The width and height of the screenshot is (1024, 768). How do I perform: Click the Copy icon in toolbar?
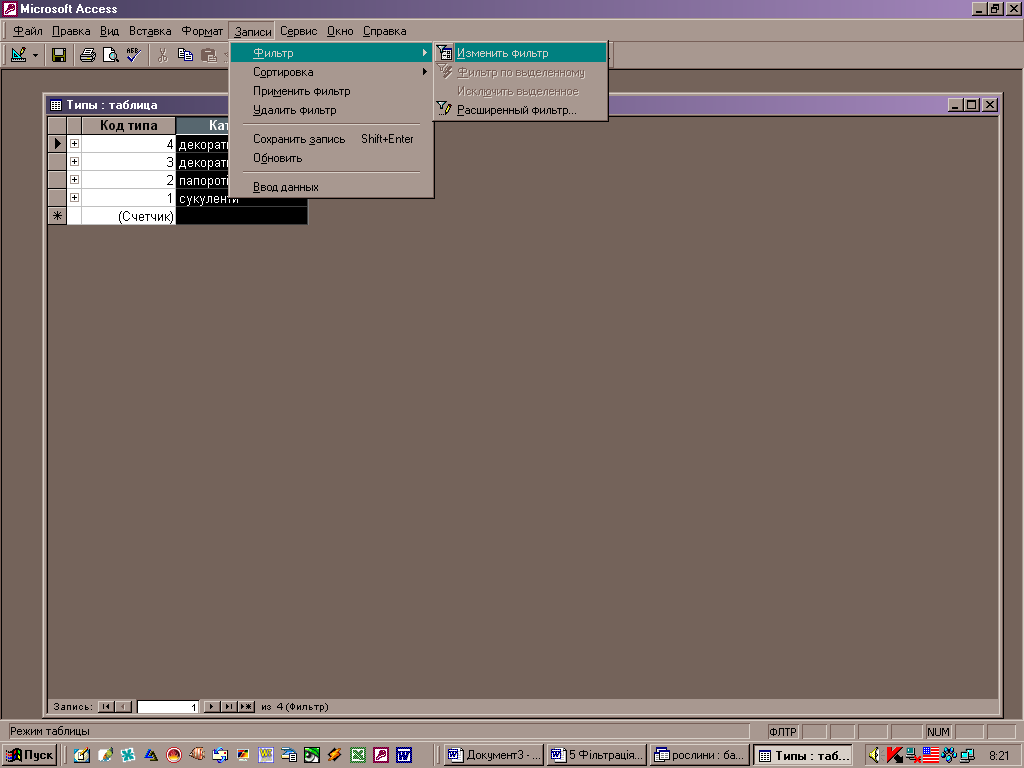click(x=185, y=56)
